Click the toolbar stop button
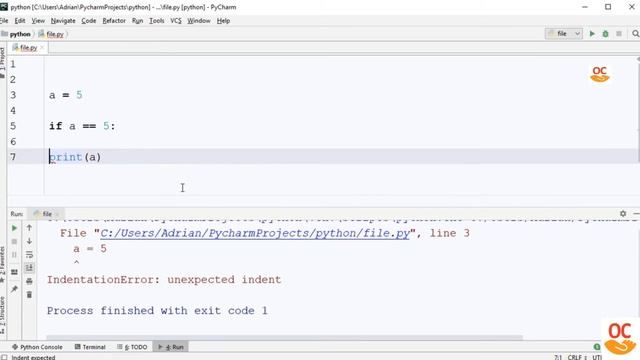Screen dimensions: 640x360 click(x=619, y=34)
